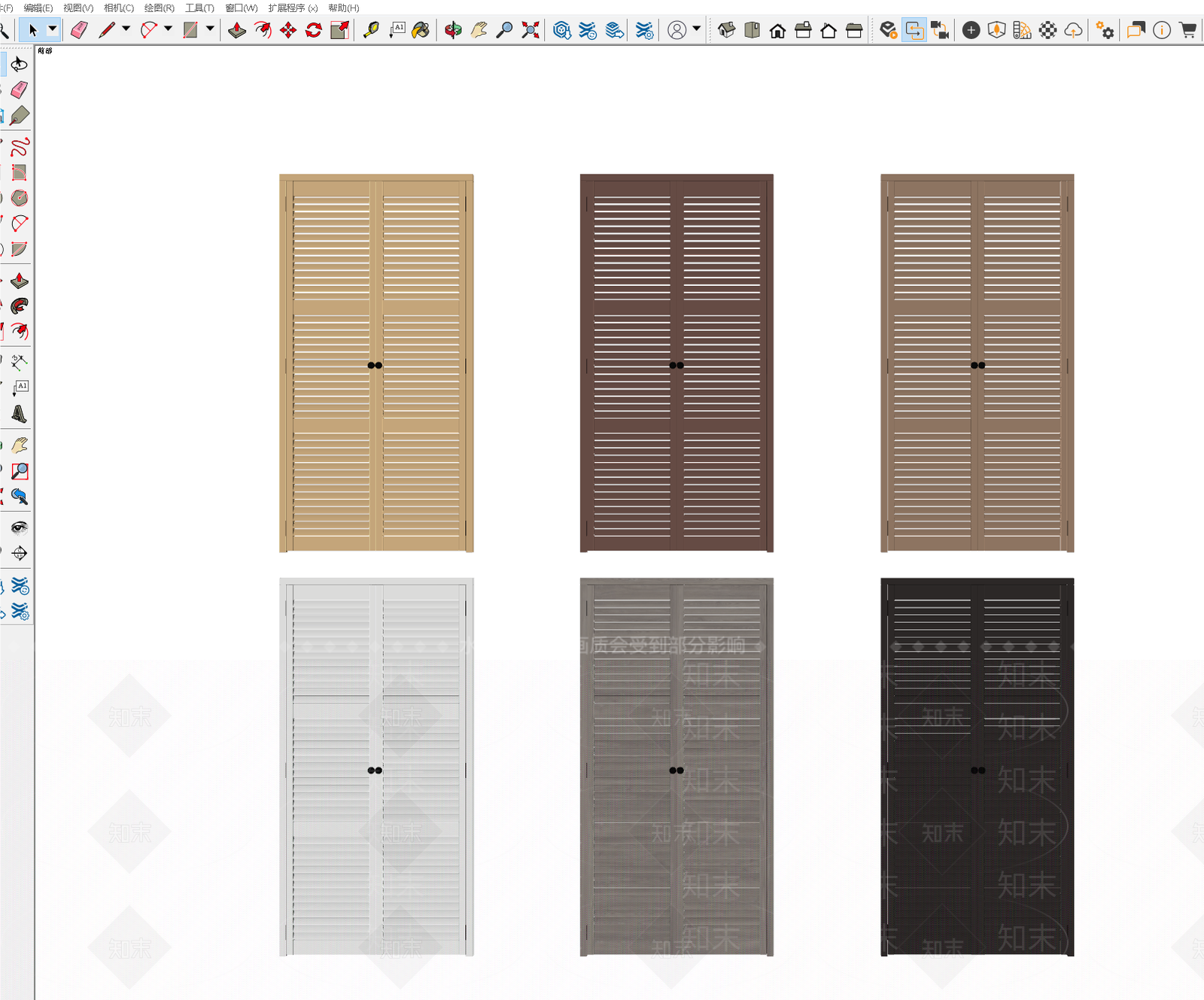Pick the Follow Me tool in left toolbar
Image resolution: width=1204 pixels, height=1000 pixels.
point(20,305)
